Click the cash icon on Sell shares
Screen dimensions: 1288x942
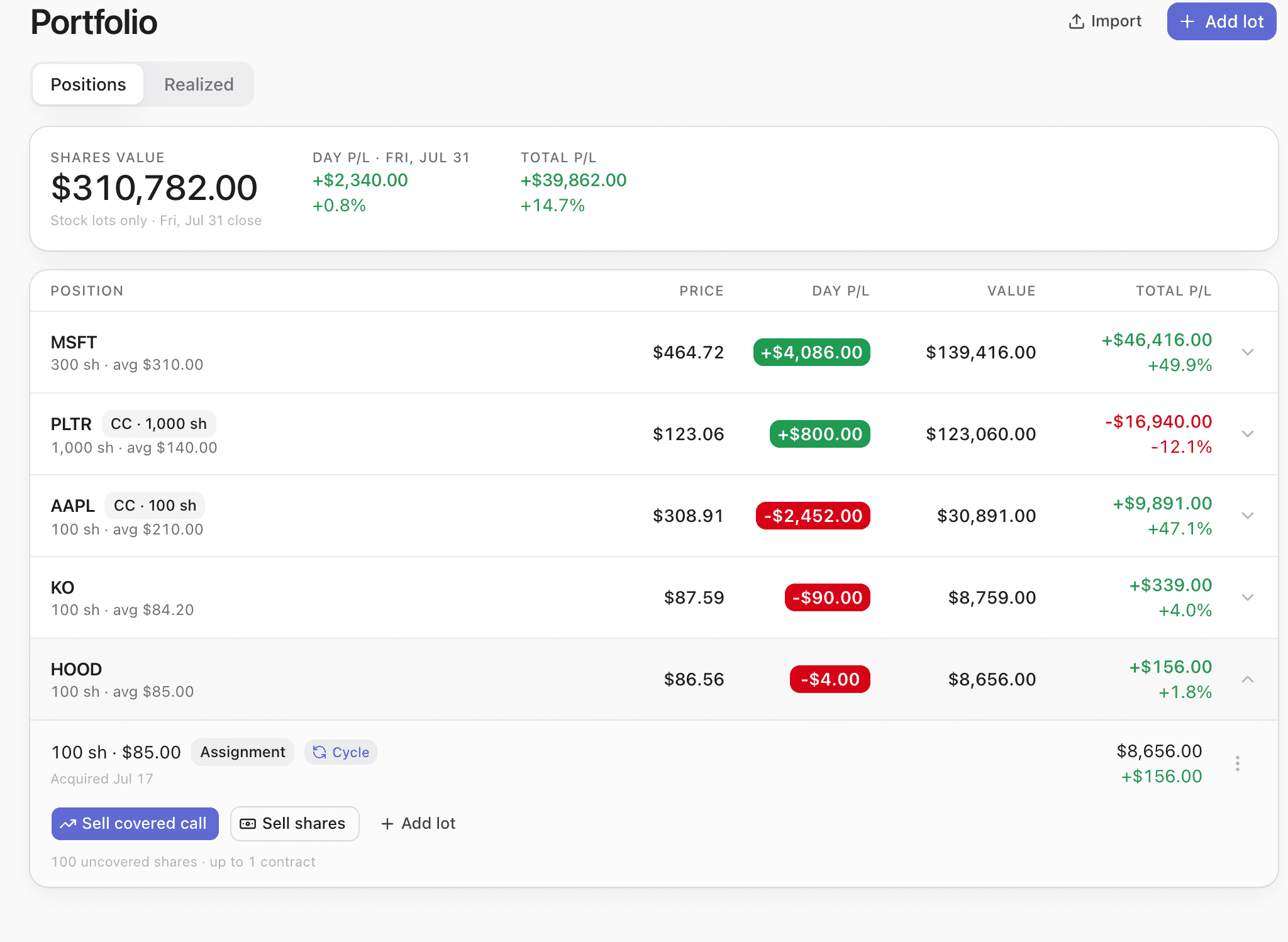[248, 824]
